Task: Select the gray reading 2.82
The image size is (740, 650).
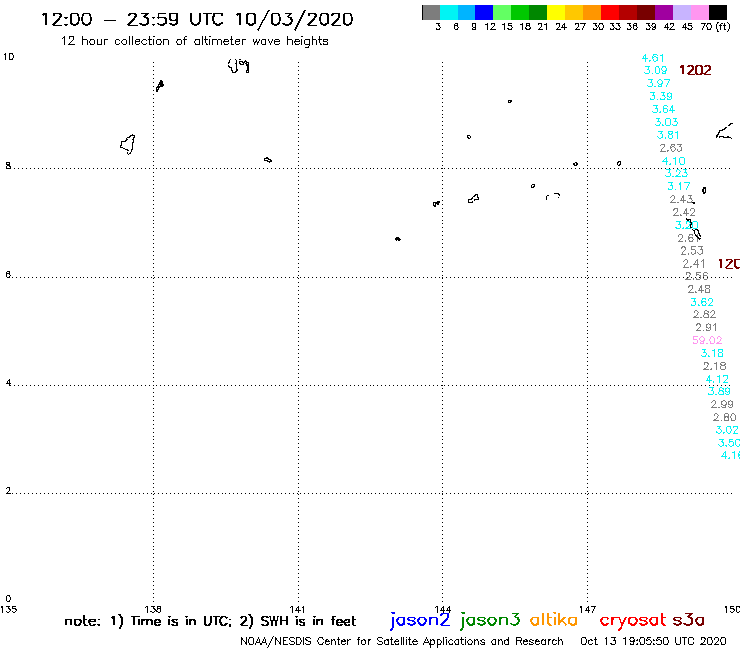Action: 704,314
